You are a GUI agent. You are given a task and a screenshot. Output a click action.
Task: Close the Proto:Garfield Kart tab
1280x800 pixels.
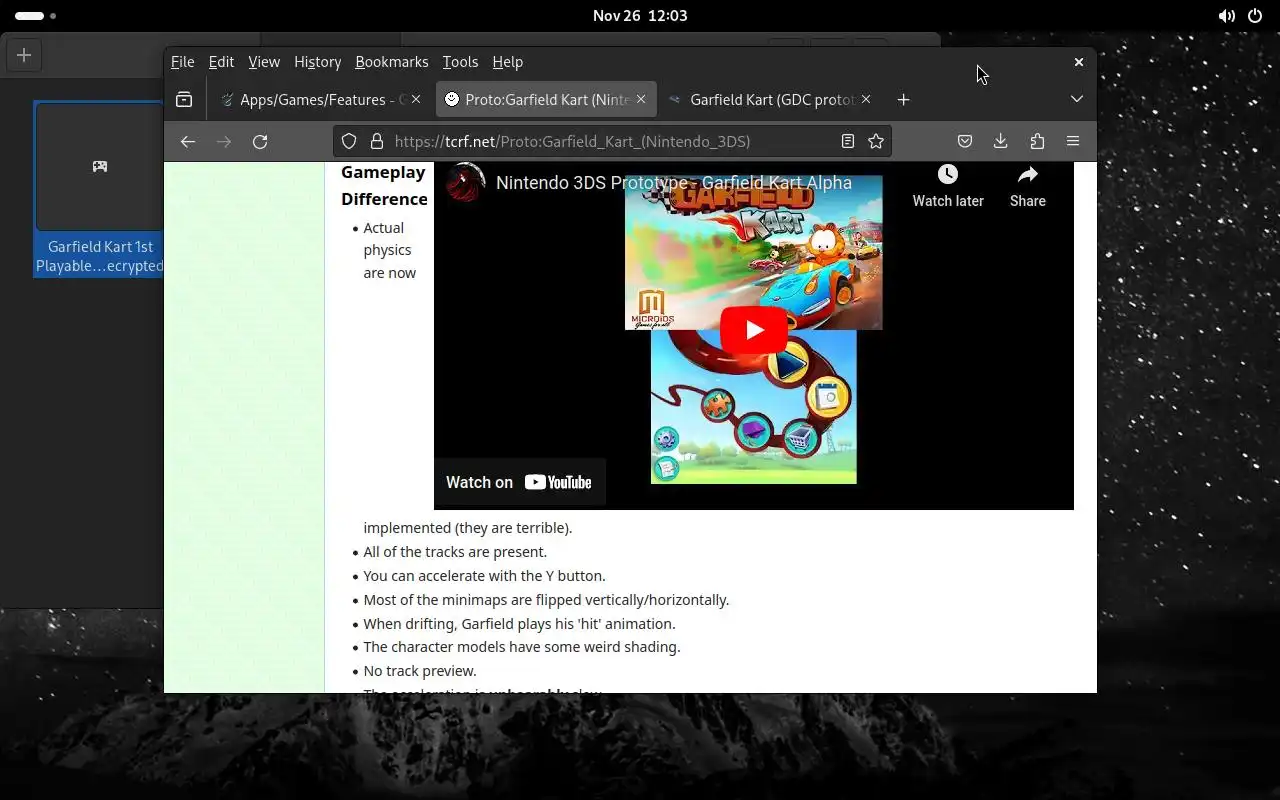[641, 100]
